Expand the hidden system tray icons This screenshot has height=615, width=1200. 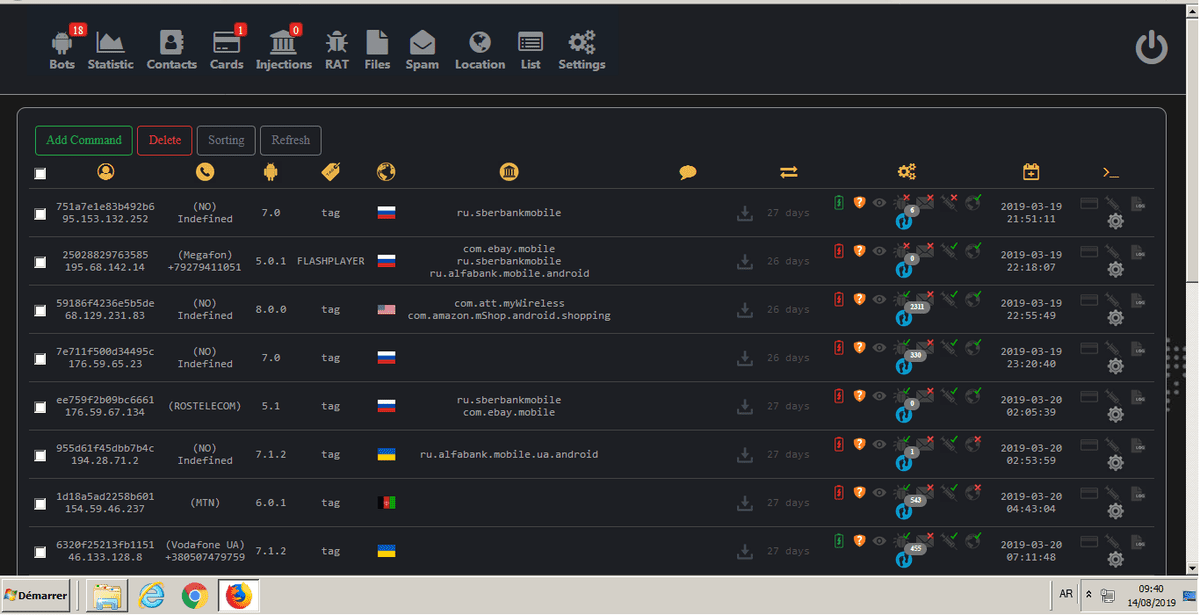[1089, 595]
